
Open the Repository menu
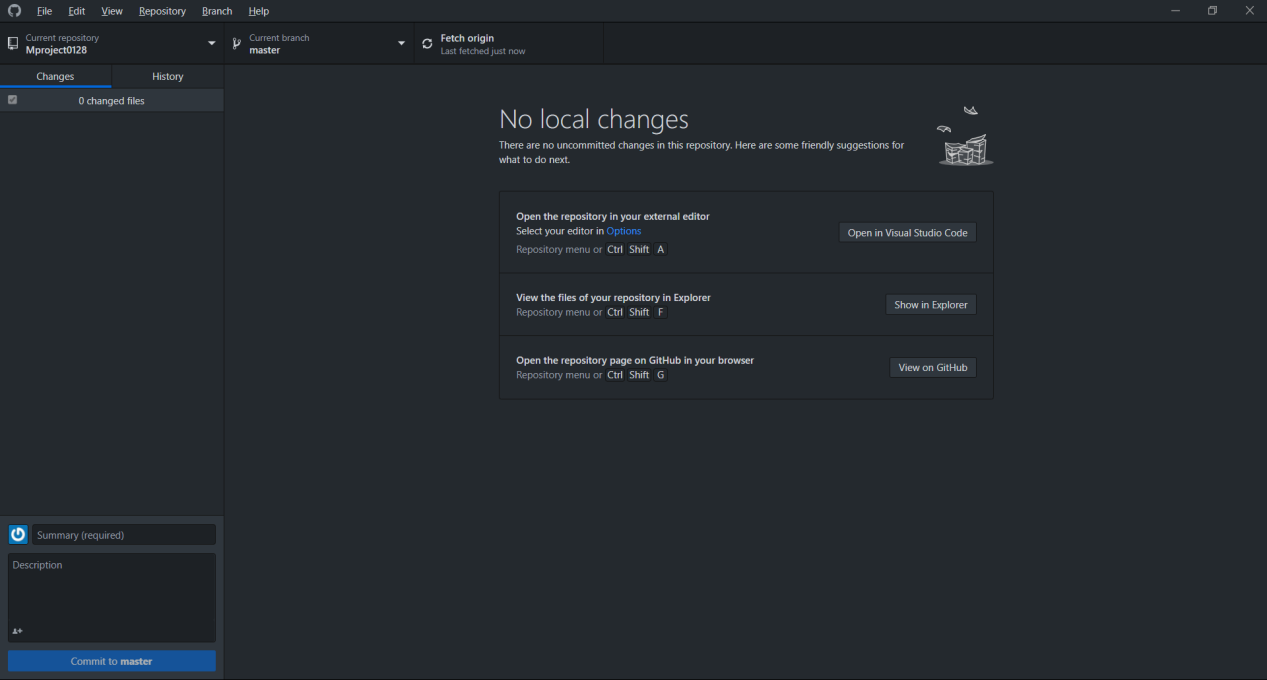(x=162, y=11)
